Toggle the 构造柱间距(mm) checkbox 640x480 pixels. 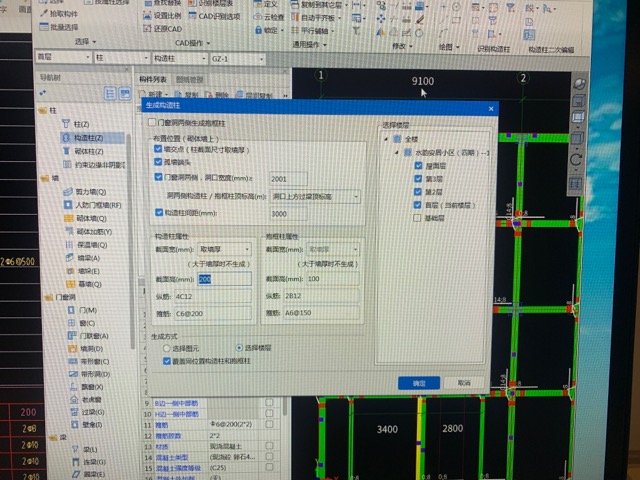point(159,212)
